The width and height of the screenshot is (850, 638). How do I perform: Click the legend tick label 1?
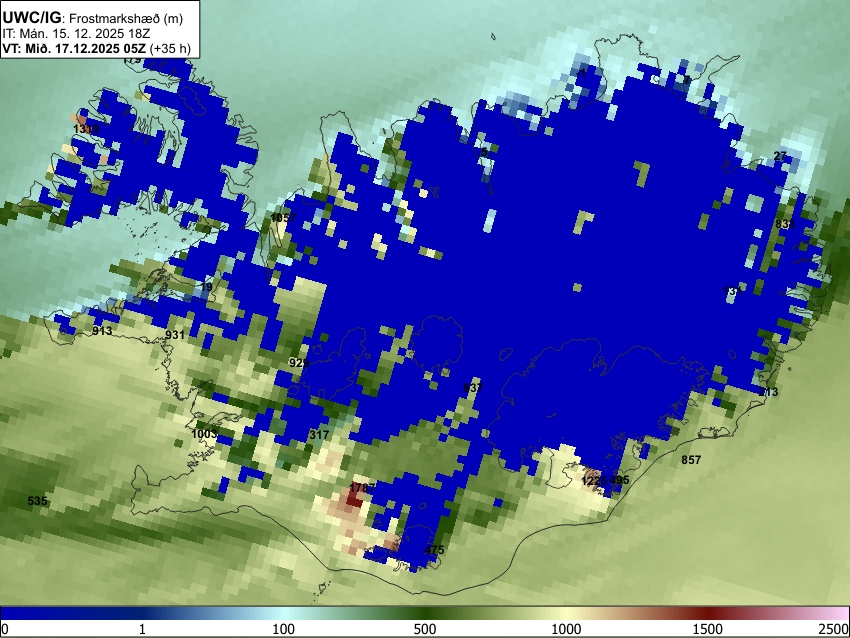[x=142, y=629]
